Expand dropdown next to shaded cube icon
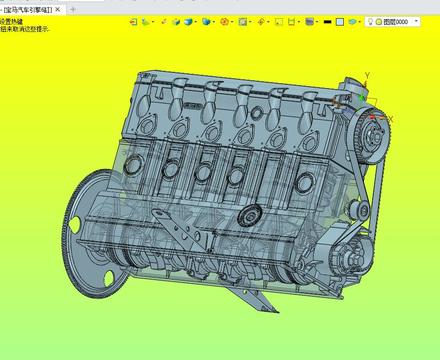Image resolution: width=440 pixels, height=360 pixels. pyautogui.click(x=196, y=22)
